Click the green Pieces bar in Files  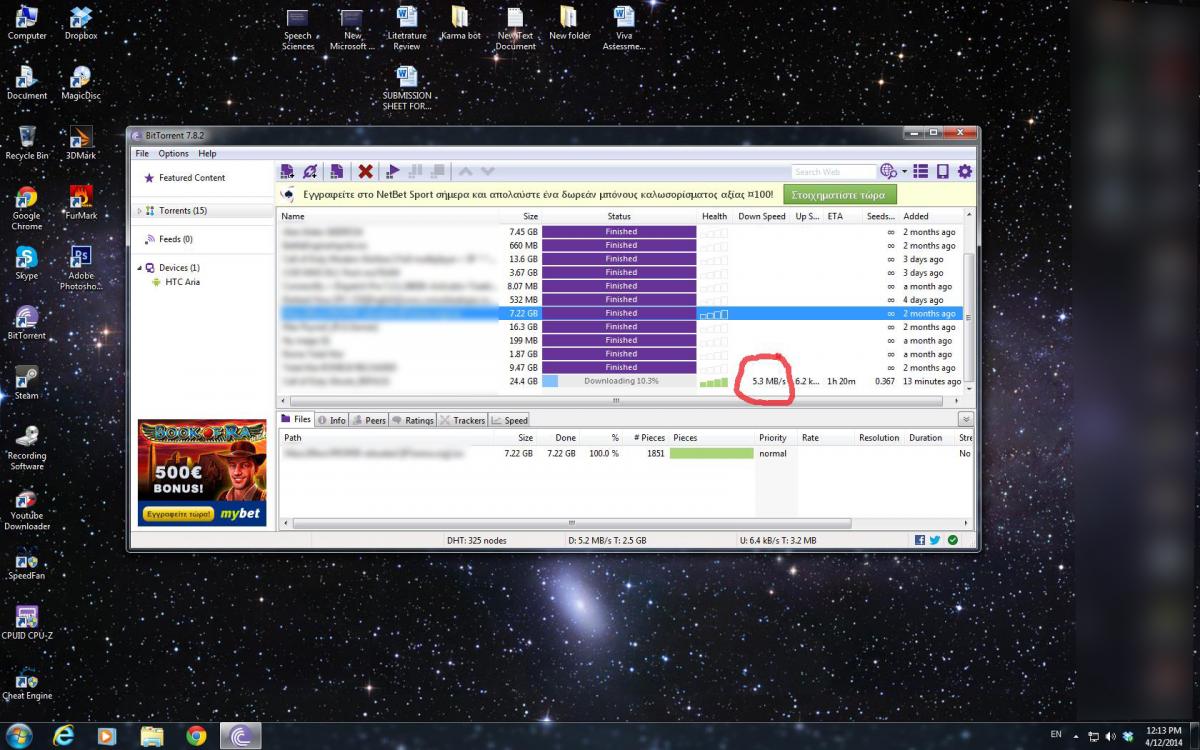711,453
